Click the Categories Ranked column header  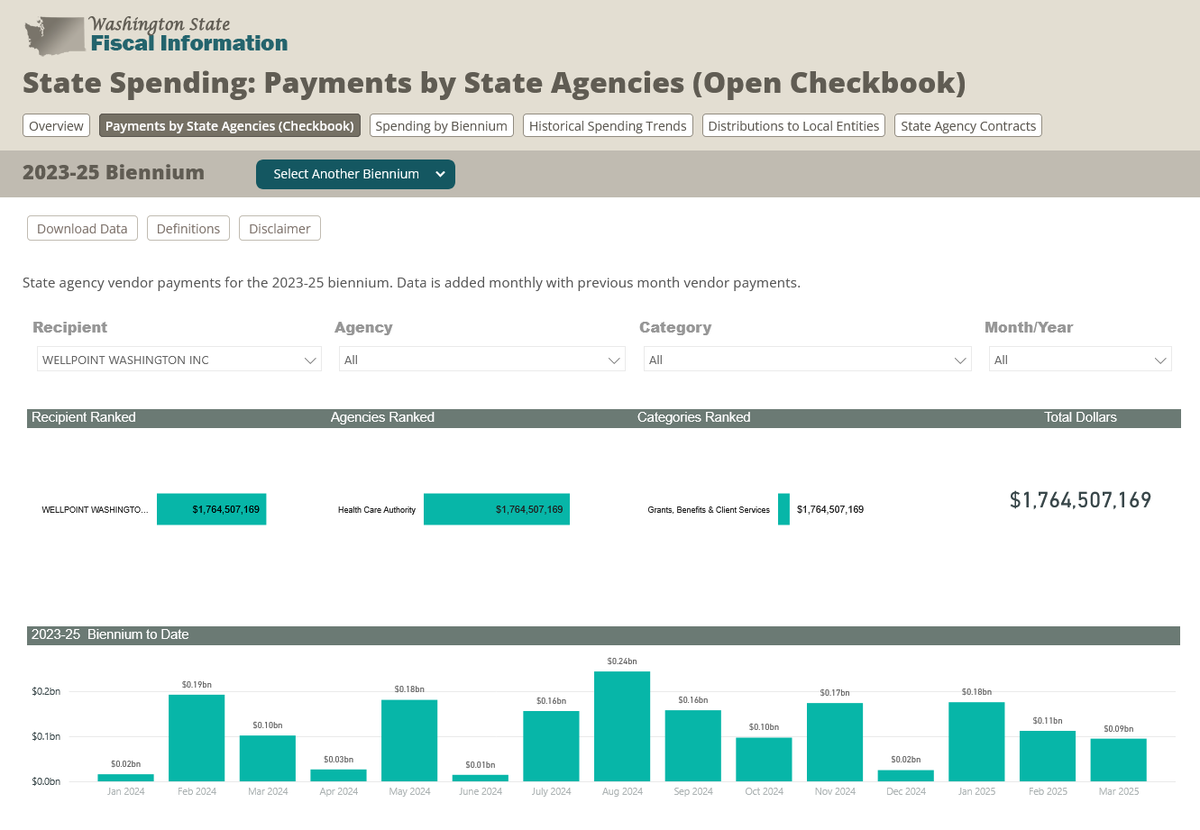coord(694,417)
